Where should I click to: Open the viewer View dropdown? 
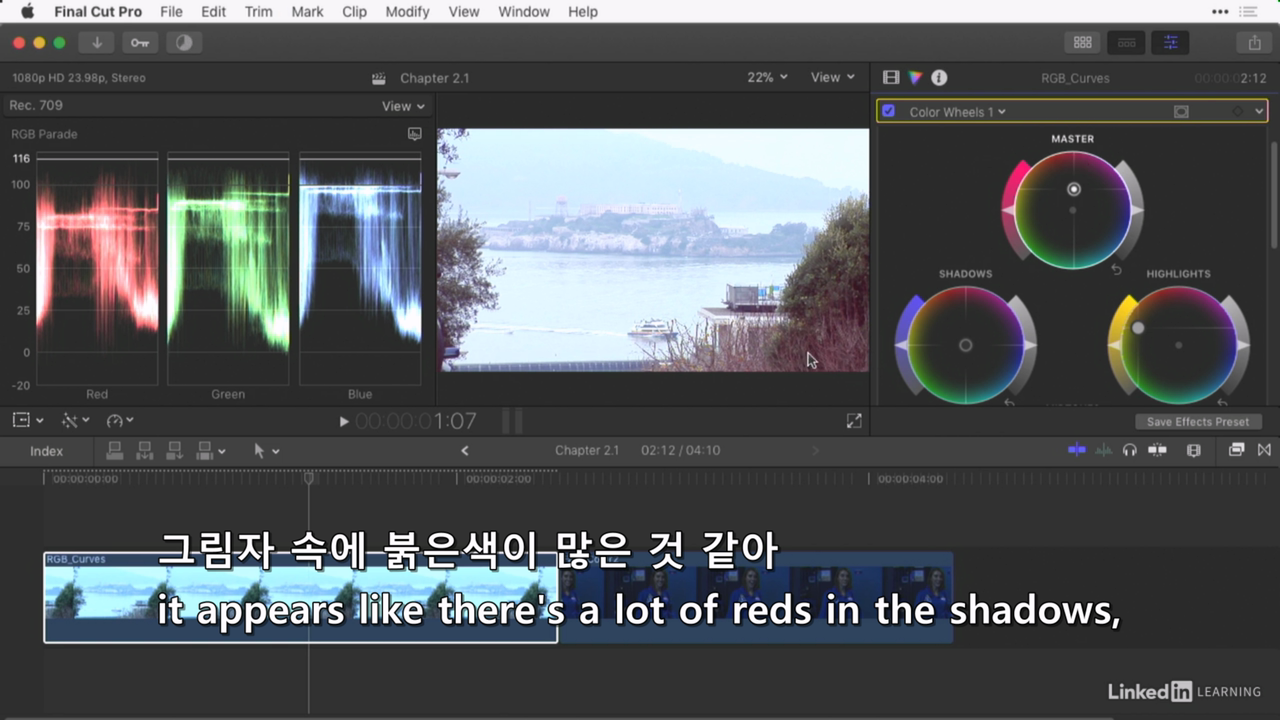point(833,77)
